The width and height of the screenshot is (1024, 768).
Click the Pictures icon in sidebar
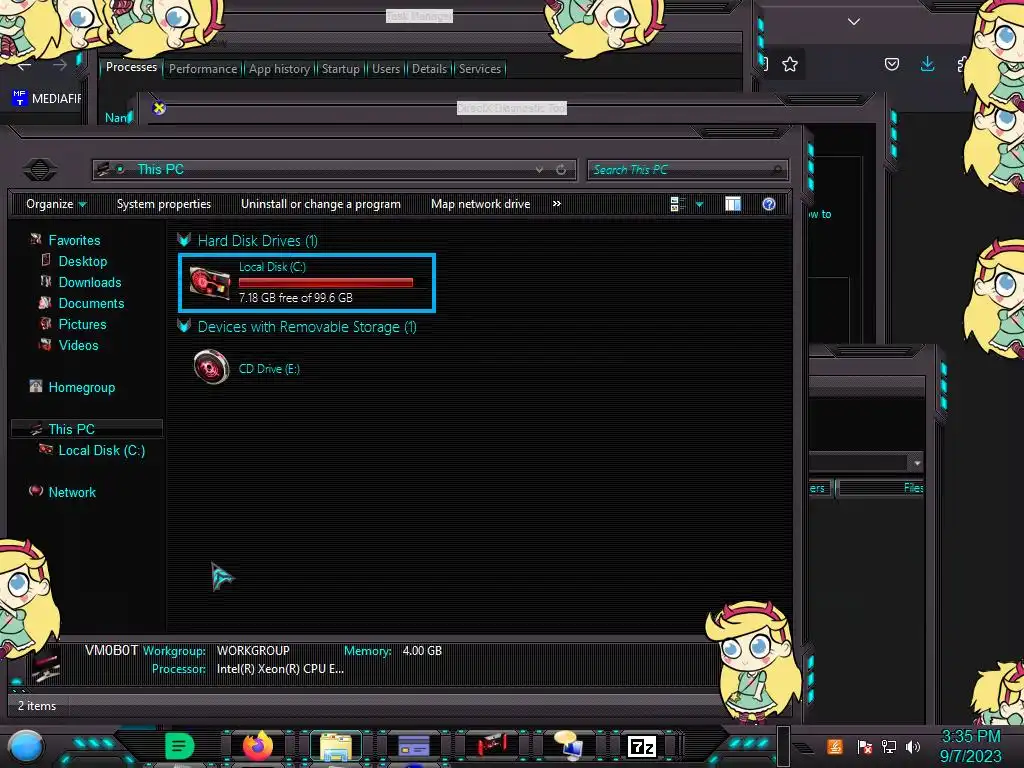(46, 323)
